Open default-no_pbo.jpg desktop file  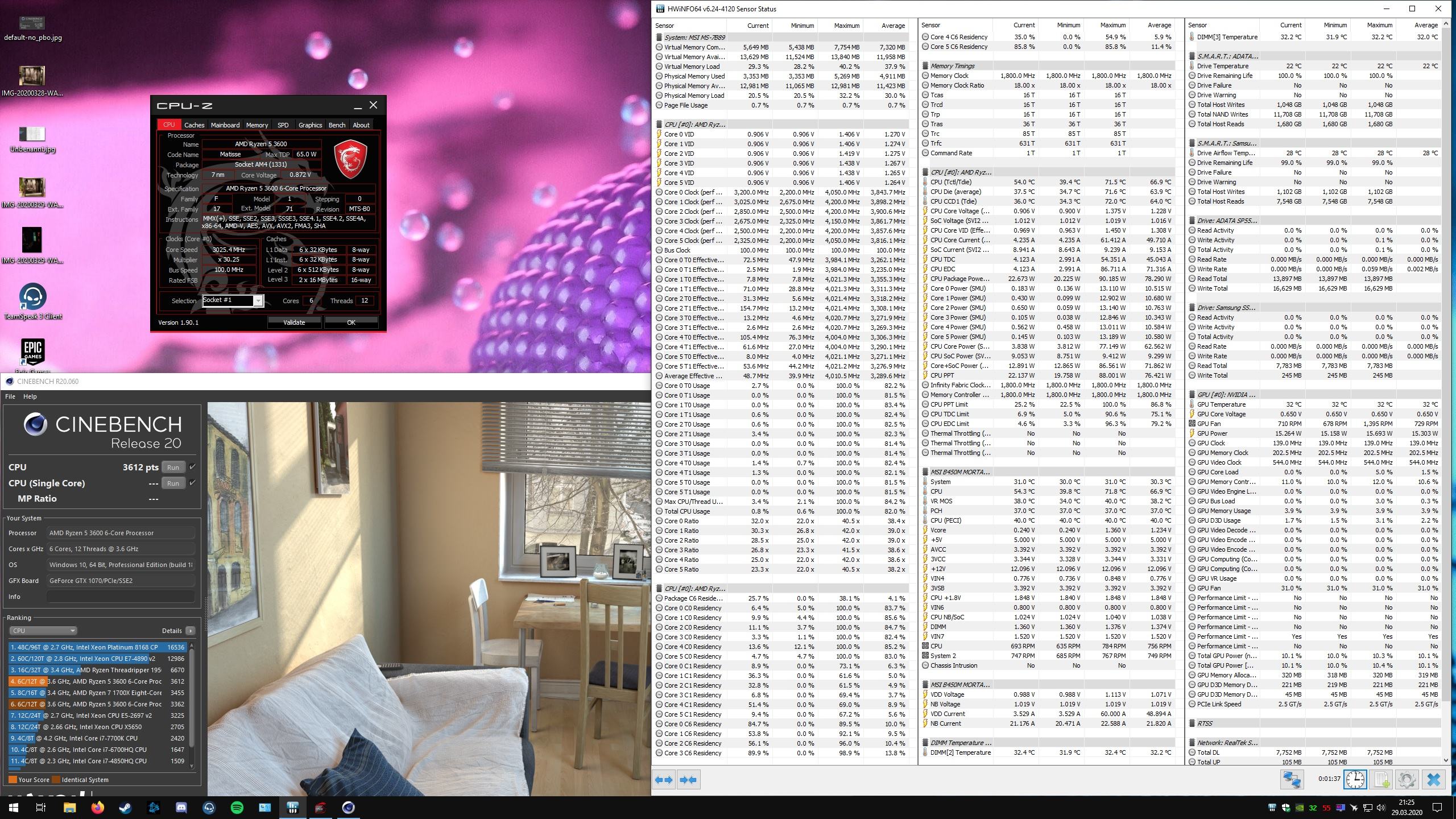pos(32,28)
